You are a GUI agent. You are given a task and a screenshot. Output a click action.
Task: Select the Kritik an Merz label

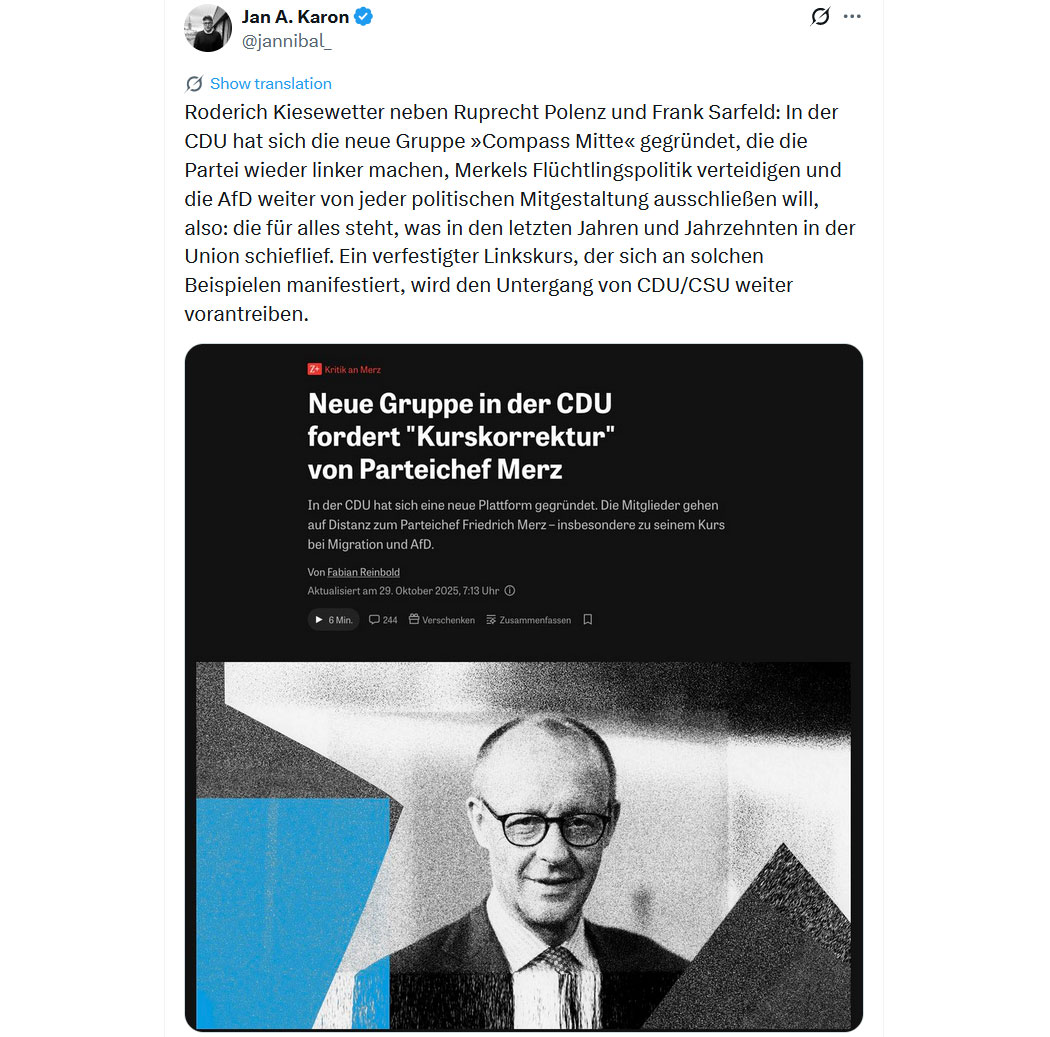tap(353, 370)
